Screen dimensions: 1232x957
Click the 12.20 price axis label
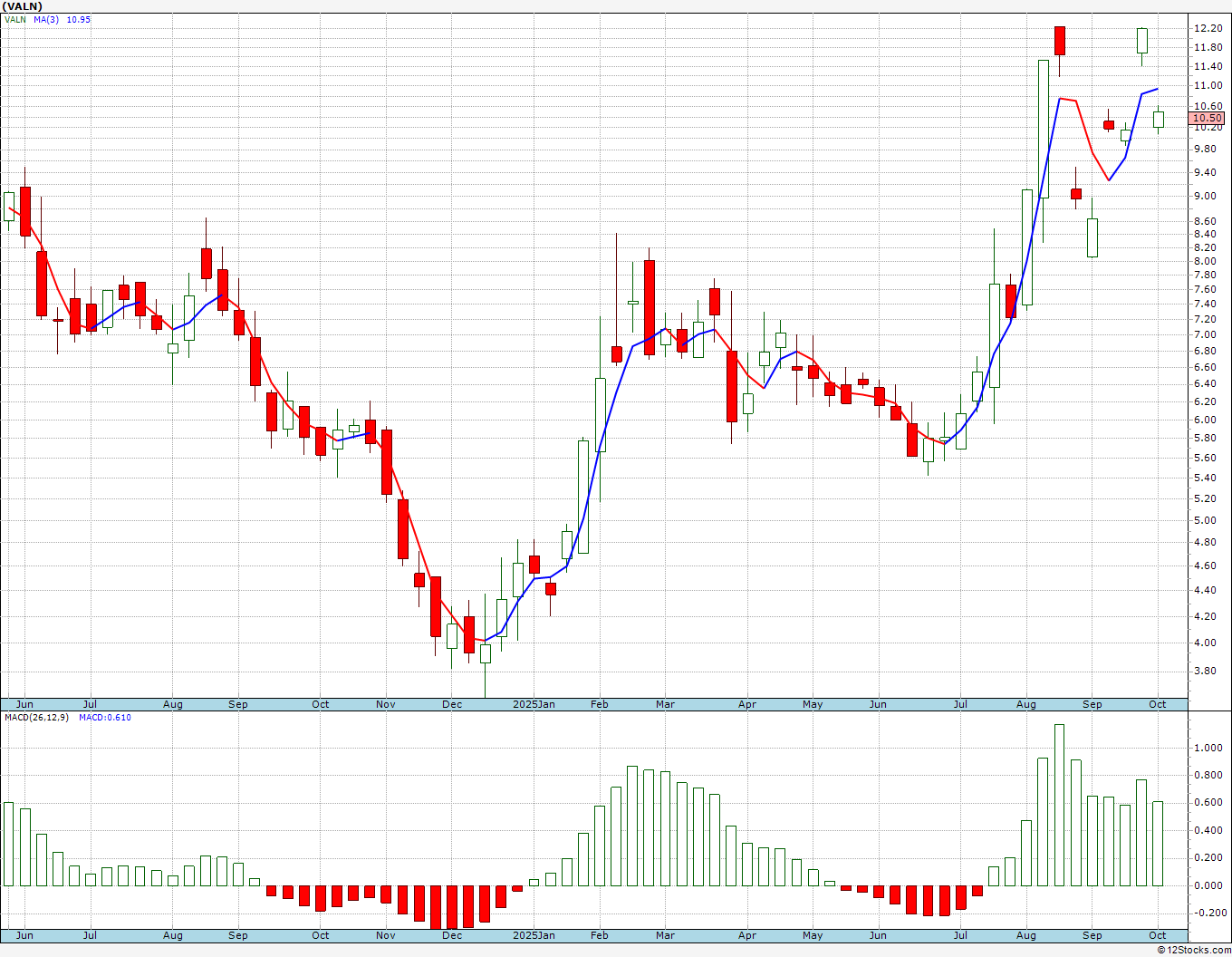(x=1208, y=29)
